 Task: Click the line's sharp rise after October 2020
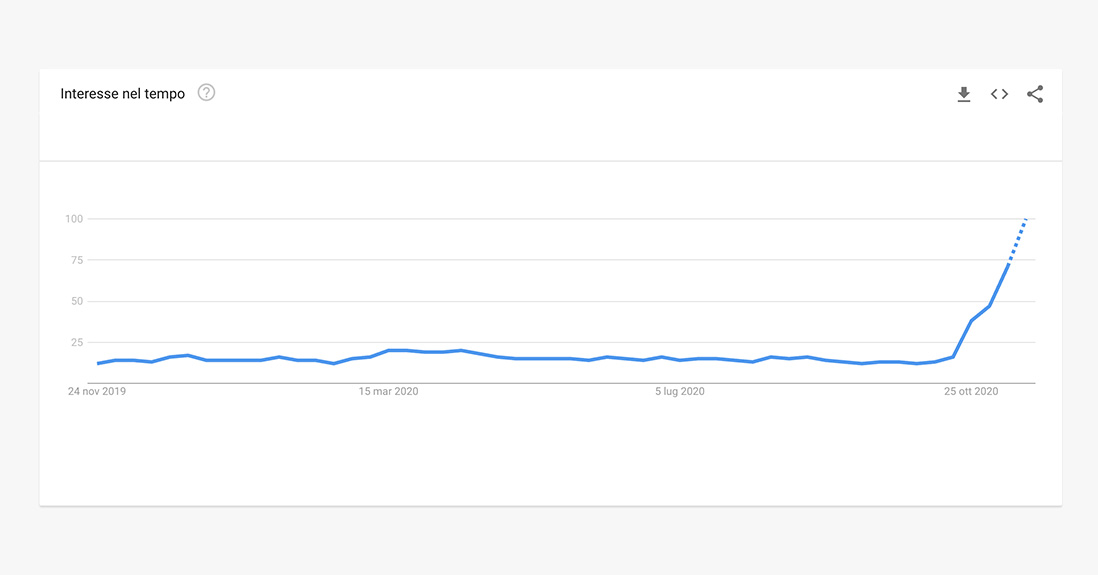coord(980,314)
